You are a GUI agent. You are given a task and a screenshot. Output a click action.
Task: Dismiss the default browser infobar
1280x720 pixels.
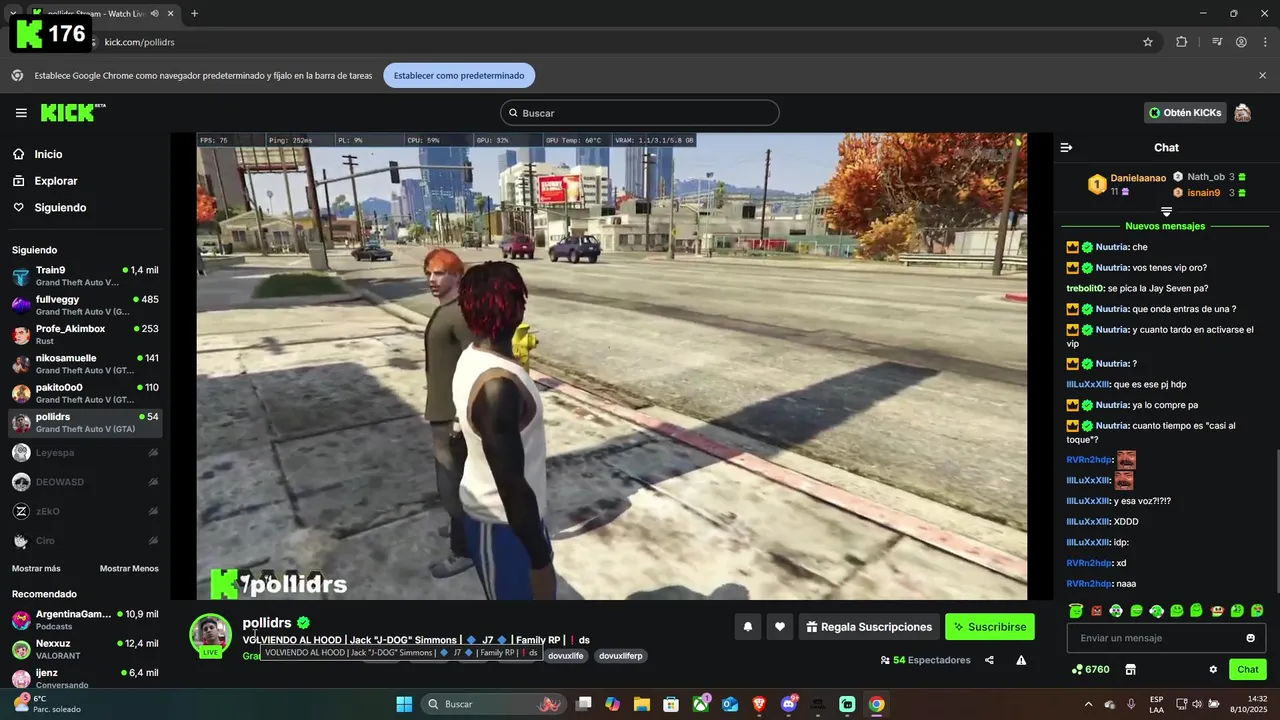click(x=1262, y=75)
